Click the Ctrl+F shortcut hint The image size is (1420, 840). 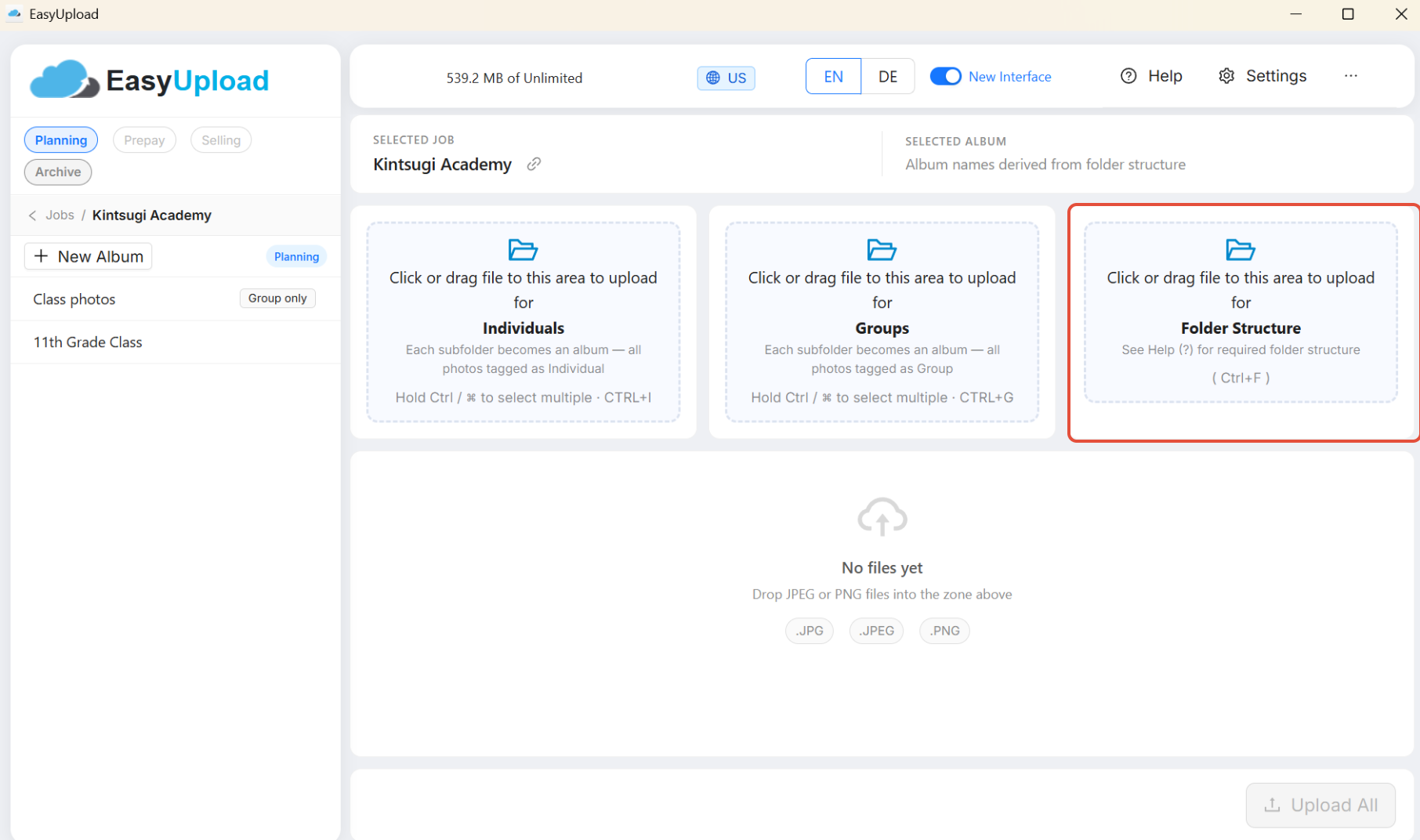[x=1241, y=378]
